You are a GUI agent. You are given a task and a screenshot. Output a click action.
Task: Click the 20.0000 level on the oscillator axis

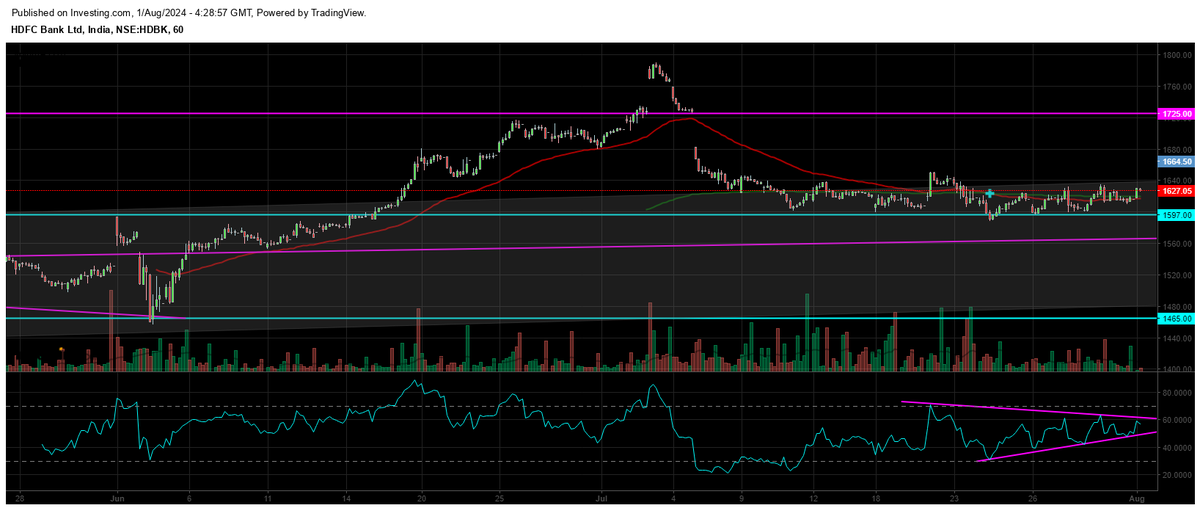coord(1175,475)
